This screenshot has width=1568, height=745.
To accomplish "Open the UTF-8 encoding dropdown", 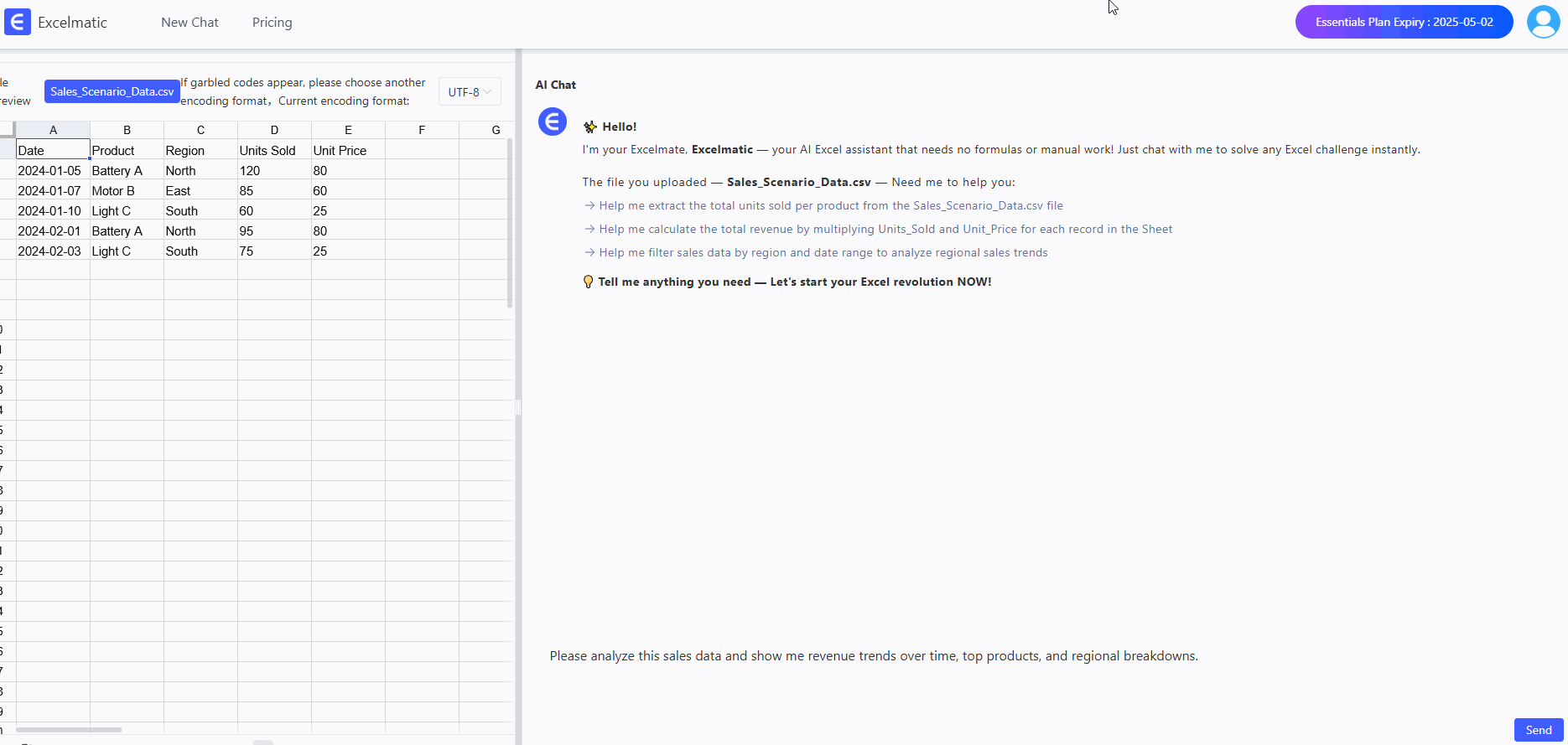I will [470, 92].
